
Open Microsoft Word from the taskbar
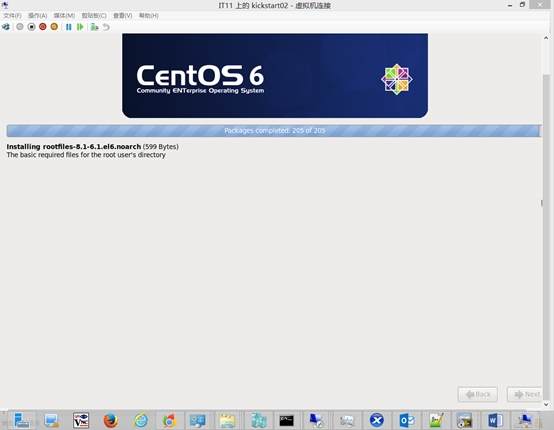pos(495,420)
